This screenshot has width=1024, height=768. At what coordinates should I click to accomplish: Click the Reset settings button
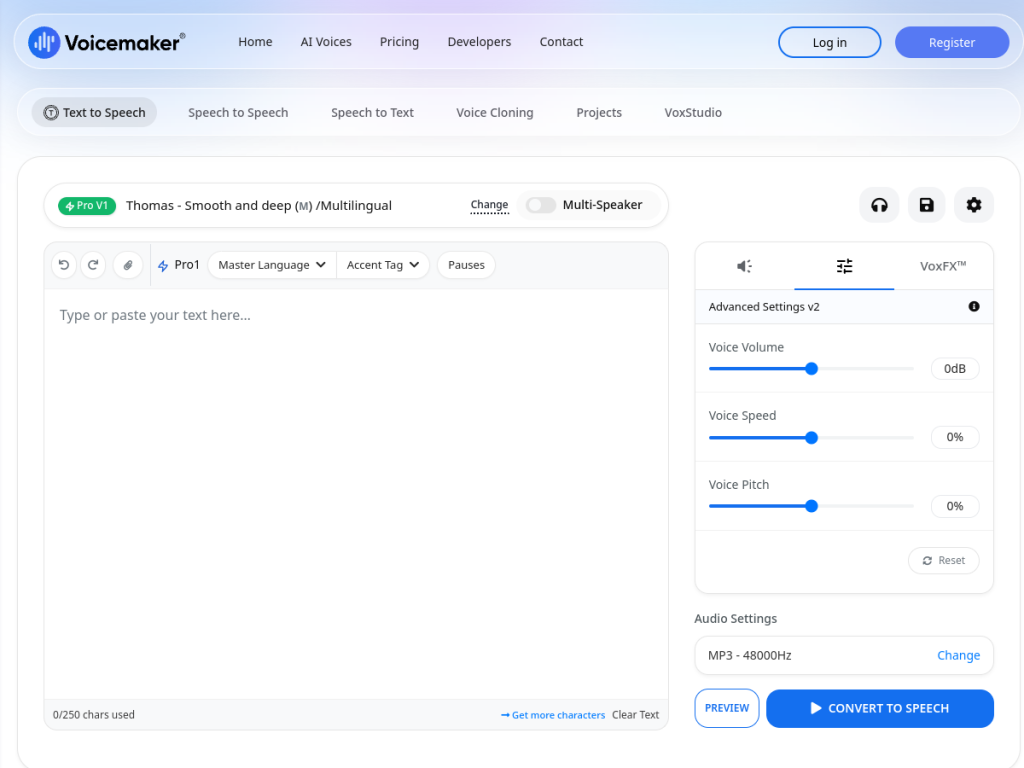tap(944, 560)
